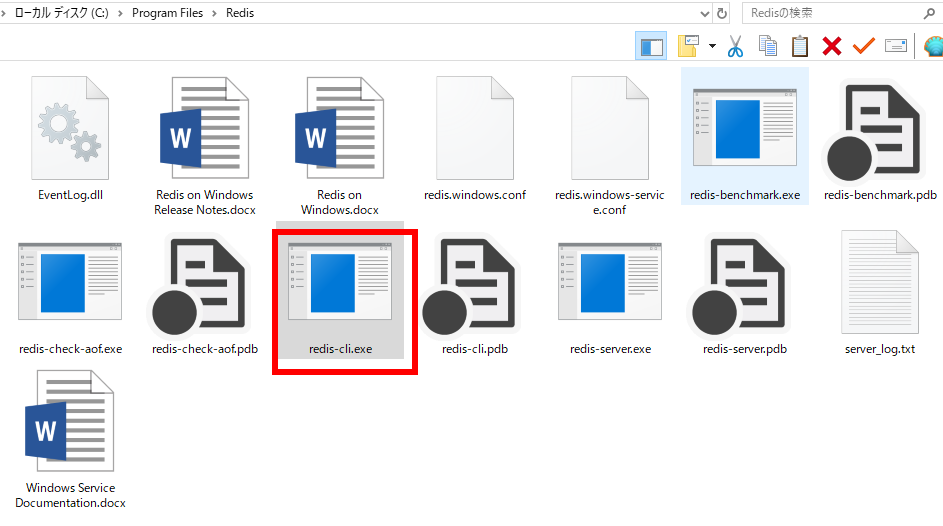Image resolution: width=943 pixels, height=526 pixels.
Task: Click the Redis breadcrumb segment
Action: click(x=240, y=13)
